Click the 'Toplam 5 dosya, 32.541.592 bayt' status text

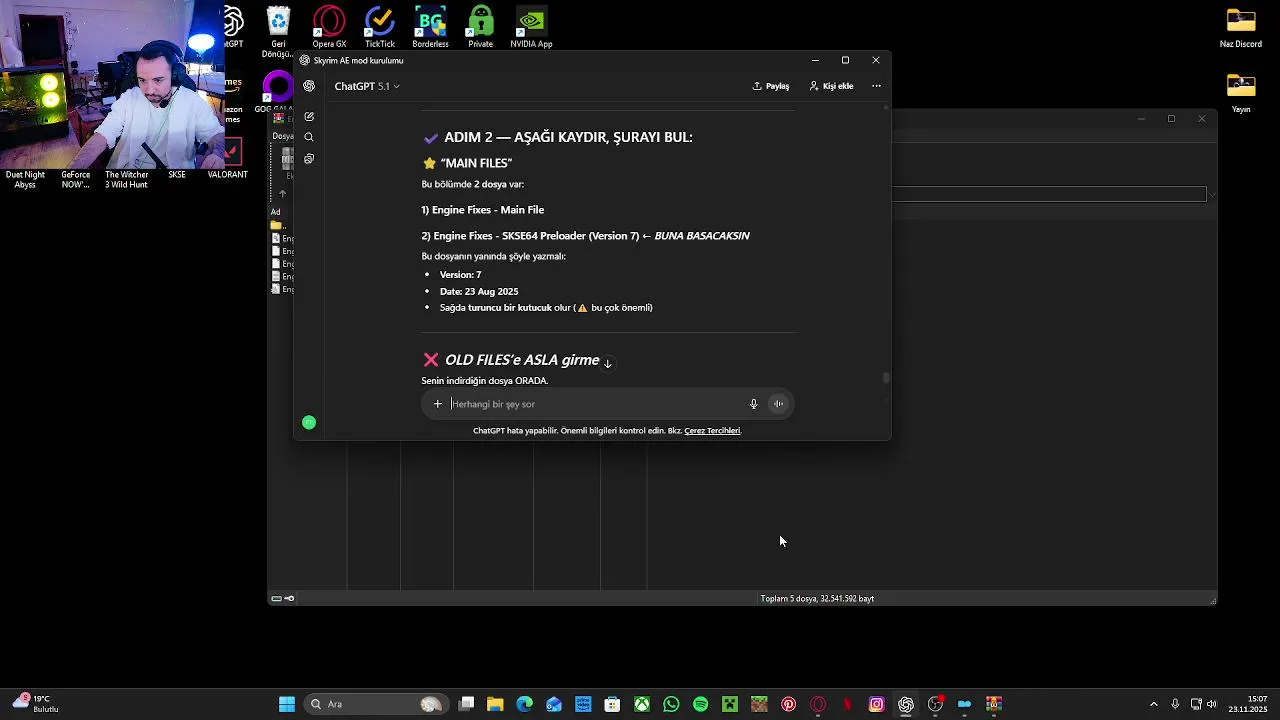(817, 599)
